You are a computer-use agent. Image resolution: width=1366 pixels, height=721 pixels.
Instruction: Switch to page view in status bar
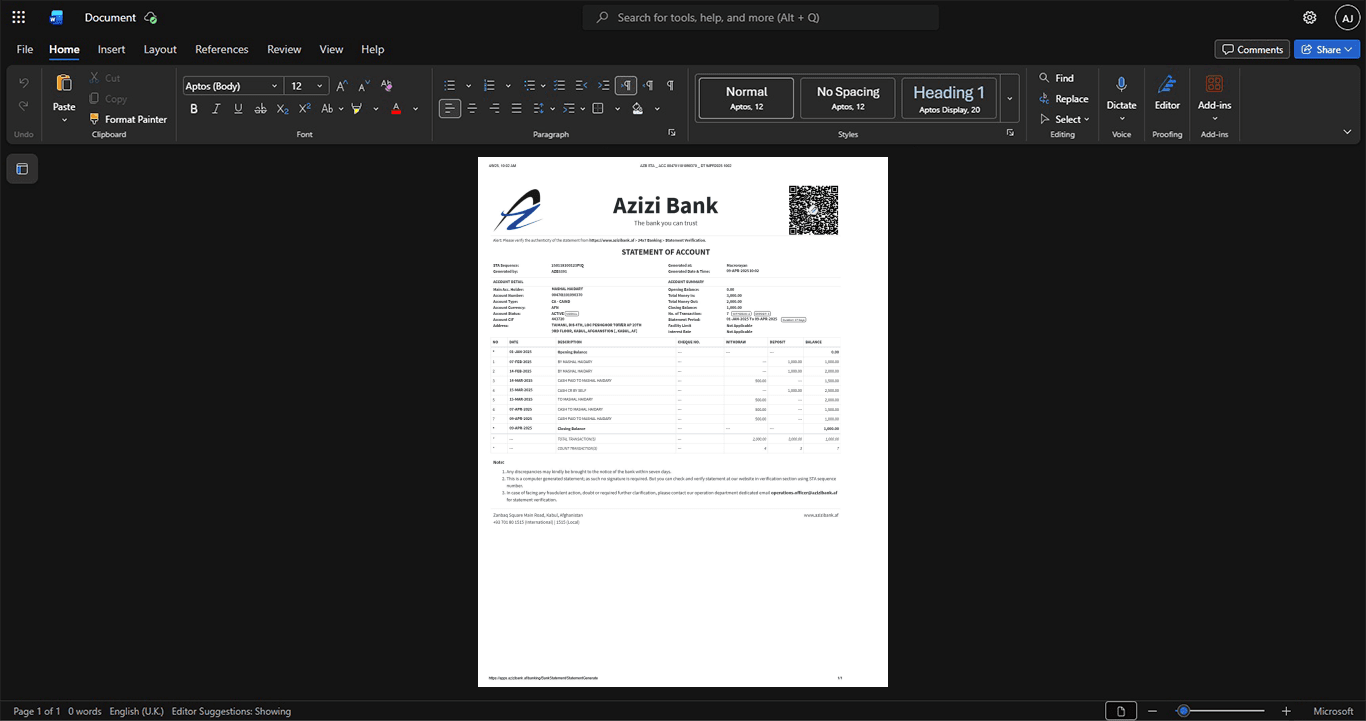click(x=1121, y=711)
